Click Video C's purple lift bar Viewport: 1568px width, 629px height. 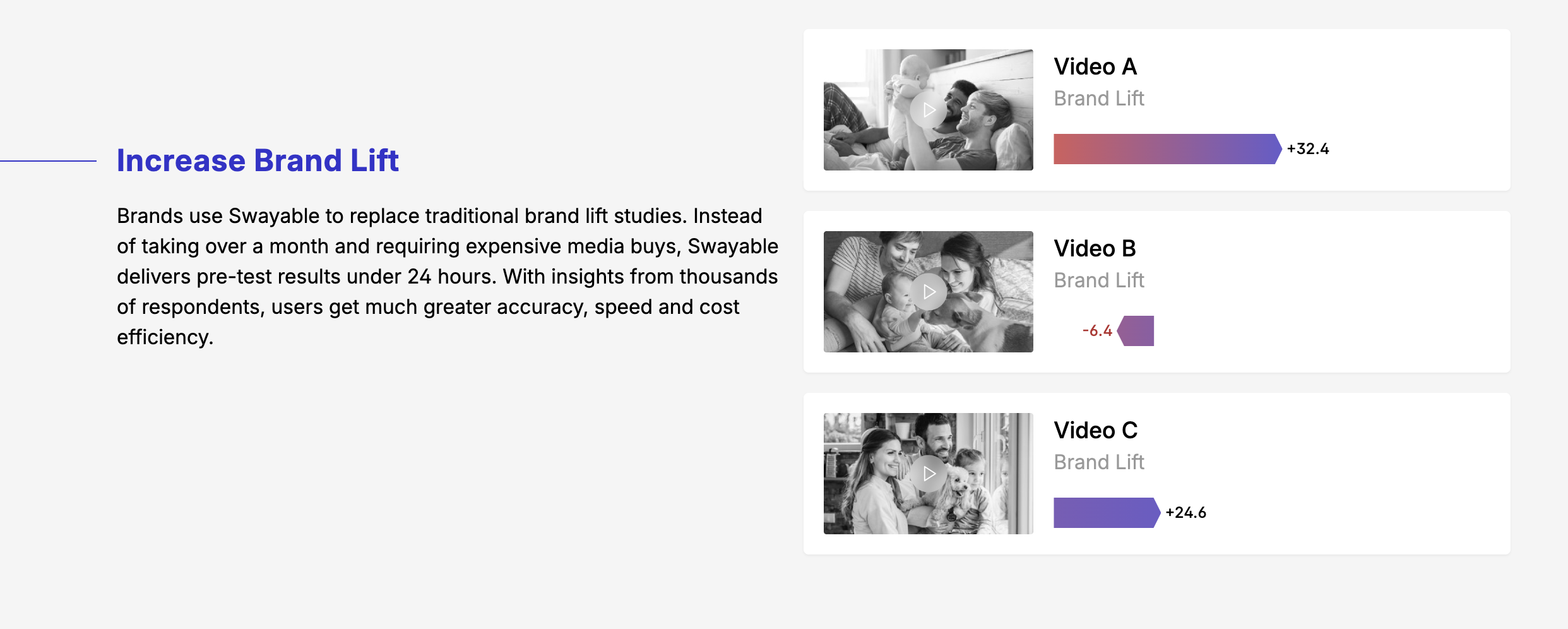(1106, 513)
